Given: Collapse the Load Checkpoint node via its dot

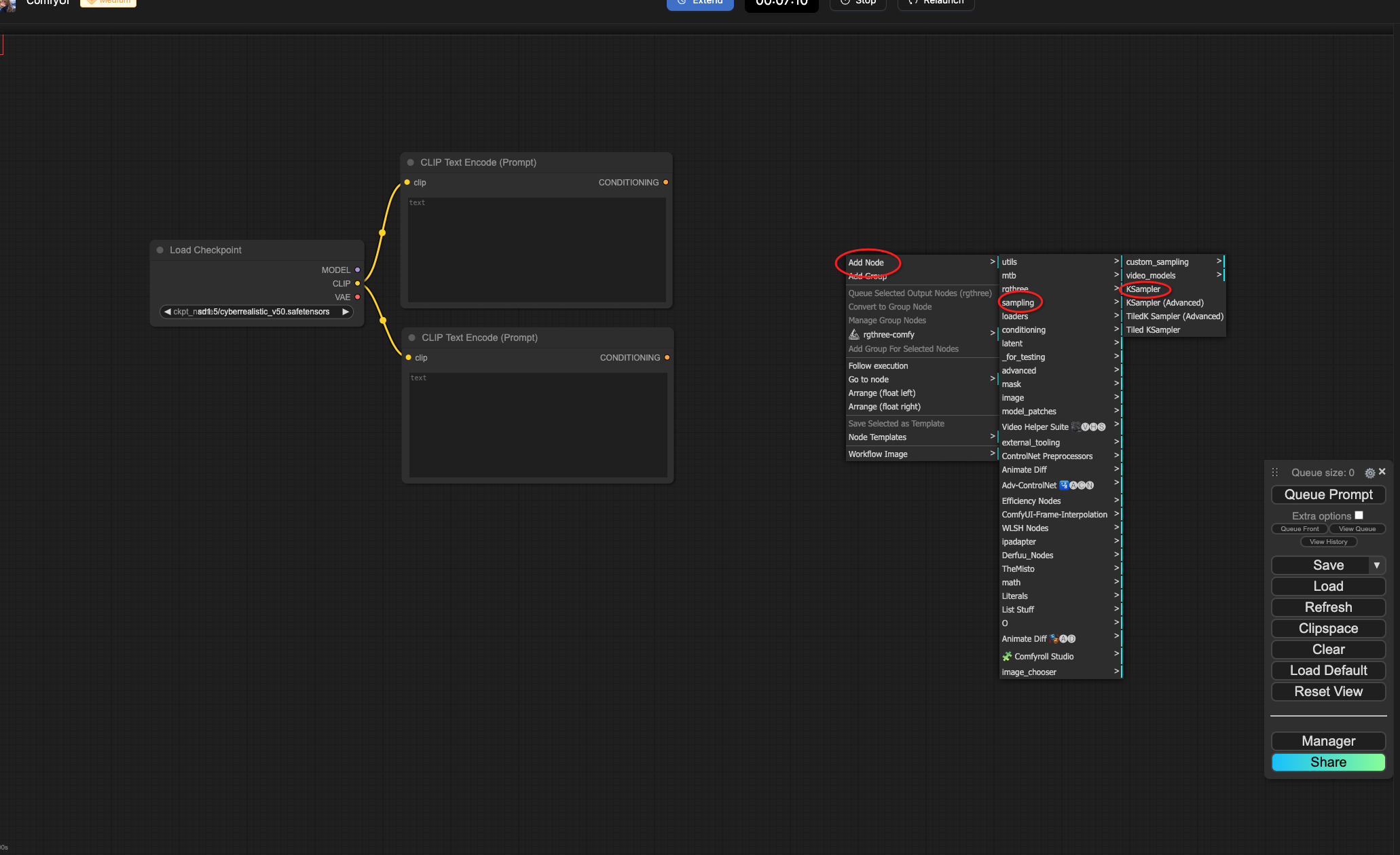Looking at the screenshot, I should 160,250.
